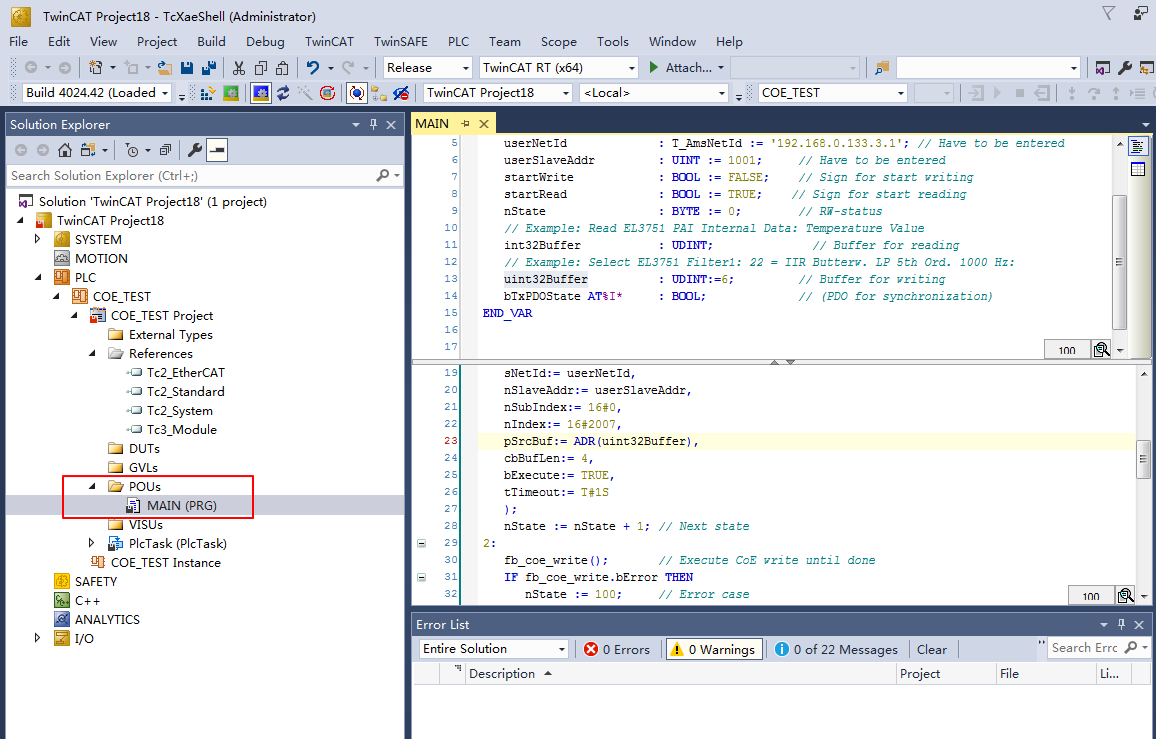
Task: Click the TwinCAT Config Mode gear icon
Action: pyautogui.click(x=261, y=93)
